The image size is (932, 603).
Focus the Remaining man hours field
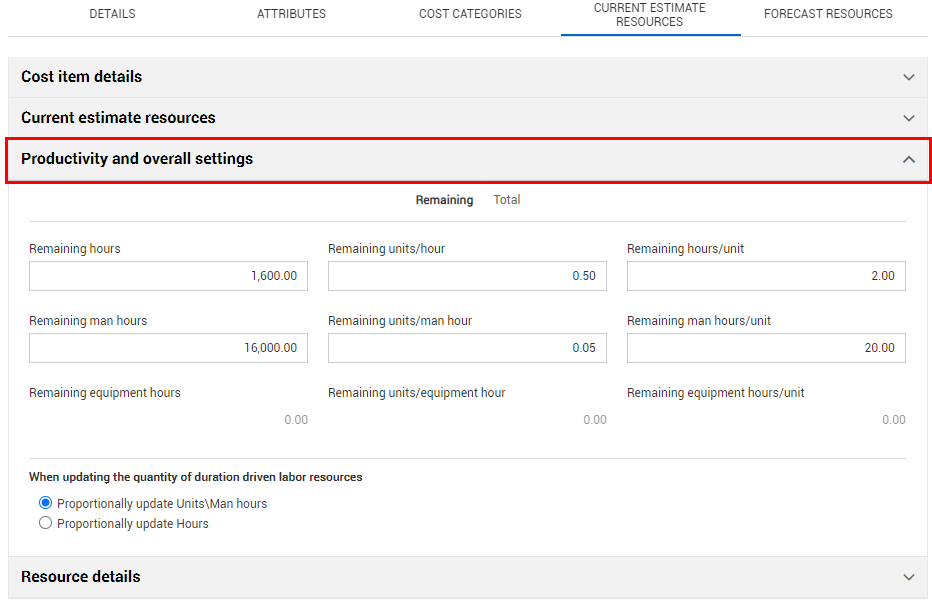[x=168, y=348]
